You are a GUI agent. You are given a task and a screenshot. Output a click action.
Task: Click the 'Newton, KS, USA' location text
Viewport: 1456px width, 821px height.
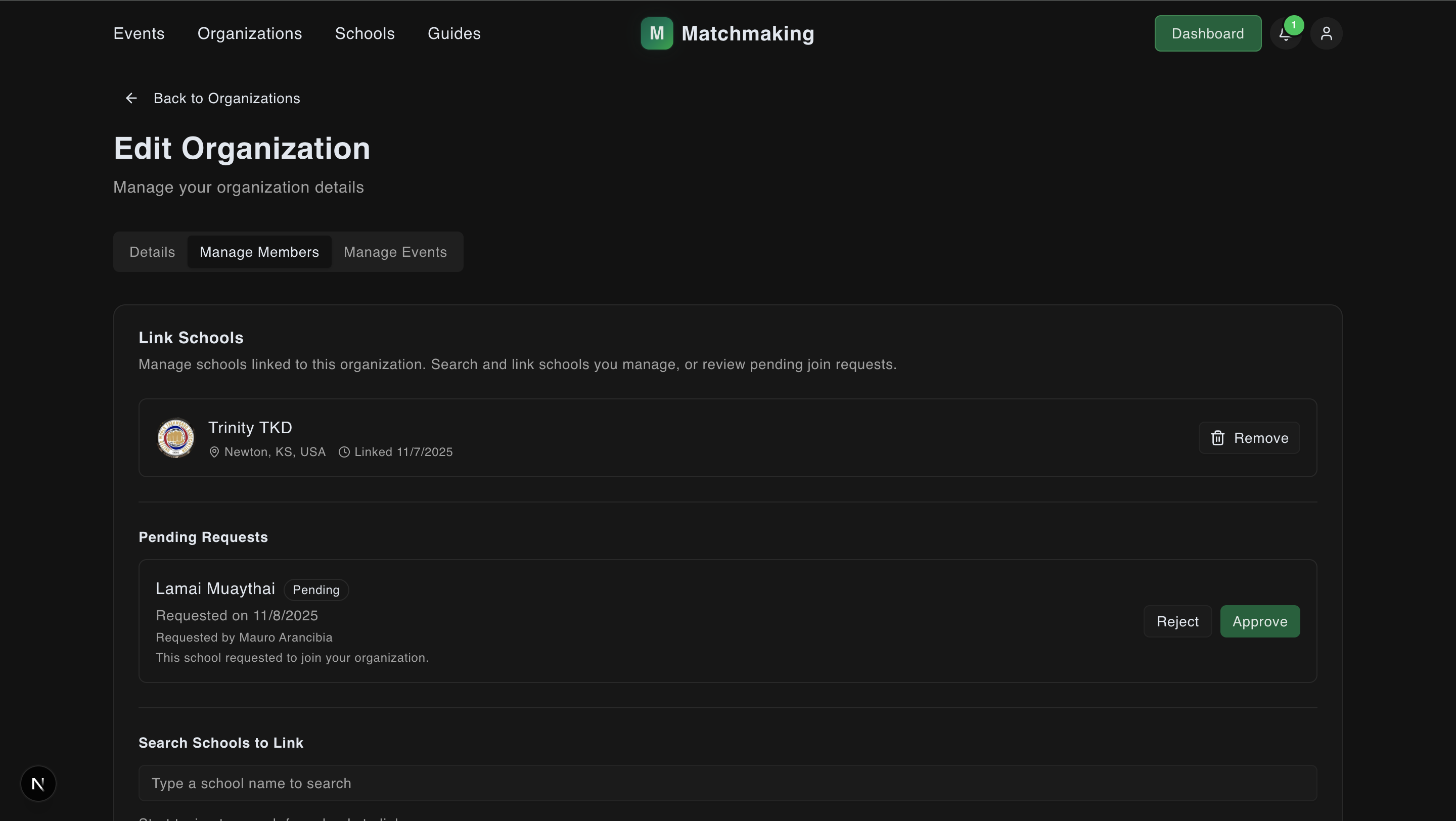coord(275,452)
